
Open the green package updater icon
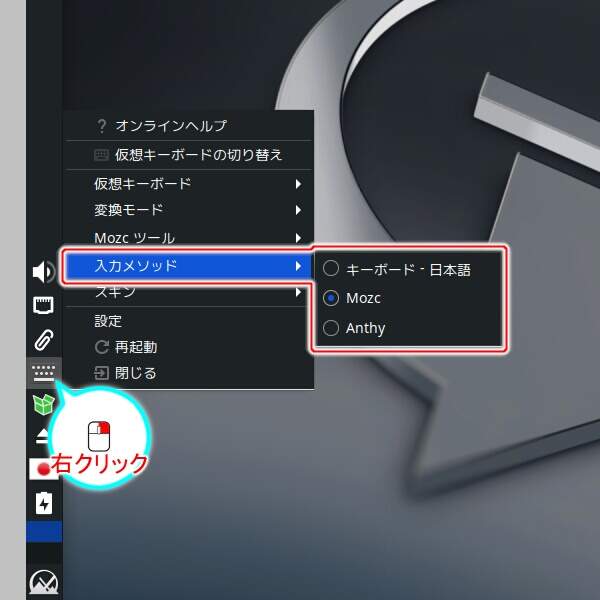coord(44,404)
